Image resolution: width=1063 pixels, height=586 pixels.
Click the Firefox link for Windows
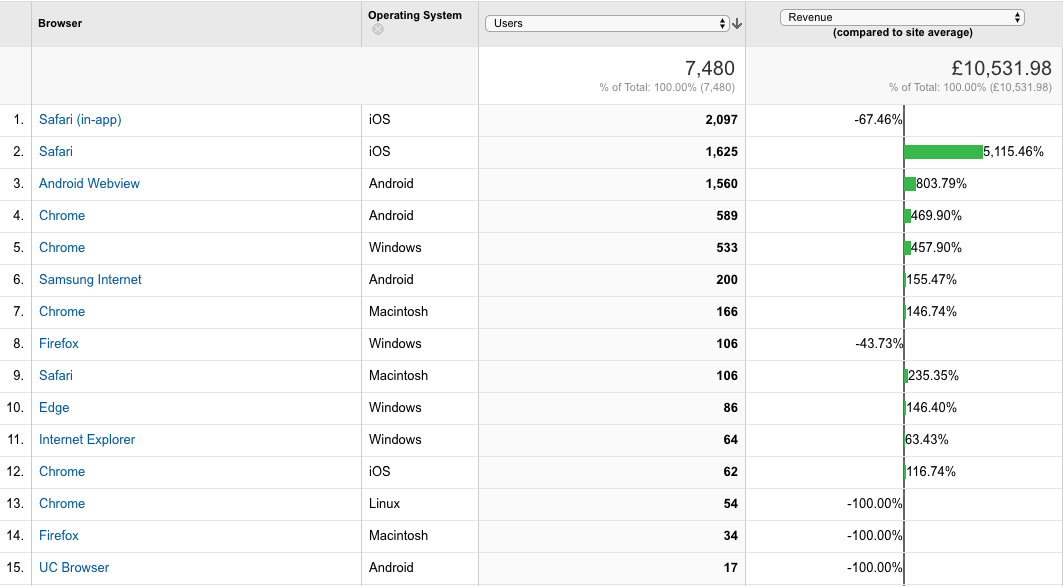[x=58, y=343]
